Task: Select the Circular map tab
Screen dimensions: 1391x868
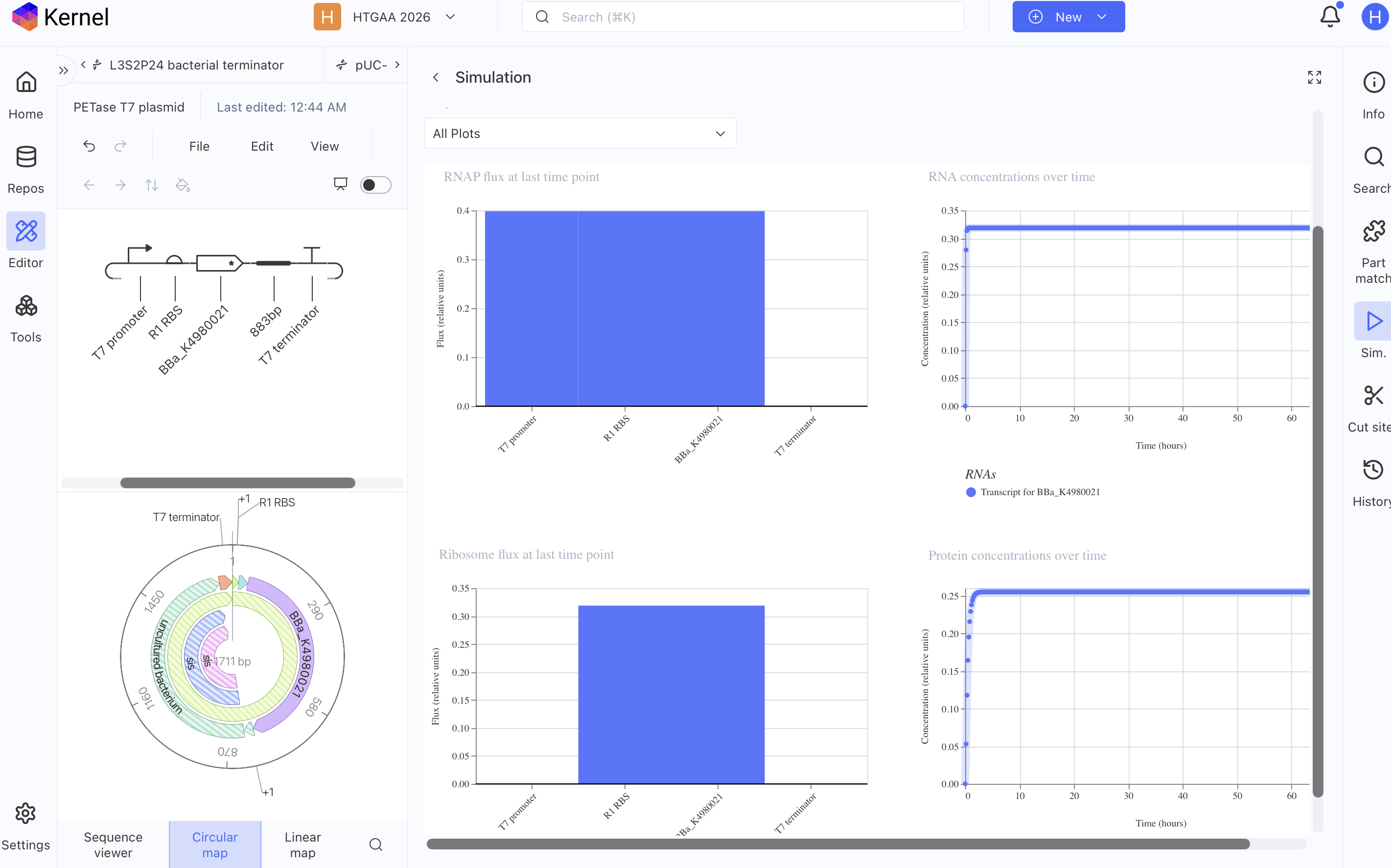Action: 215,845
